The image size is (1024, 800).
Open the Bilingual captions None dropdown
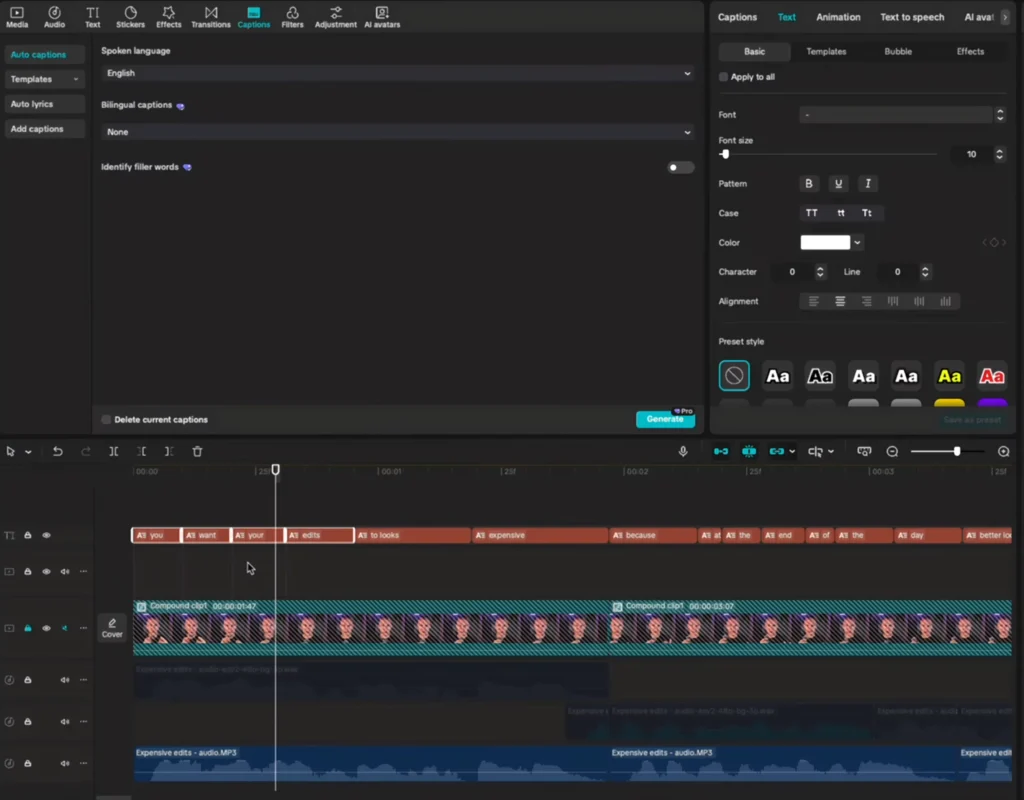[x=398, y=132]
